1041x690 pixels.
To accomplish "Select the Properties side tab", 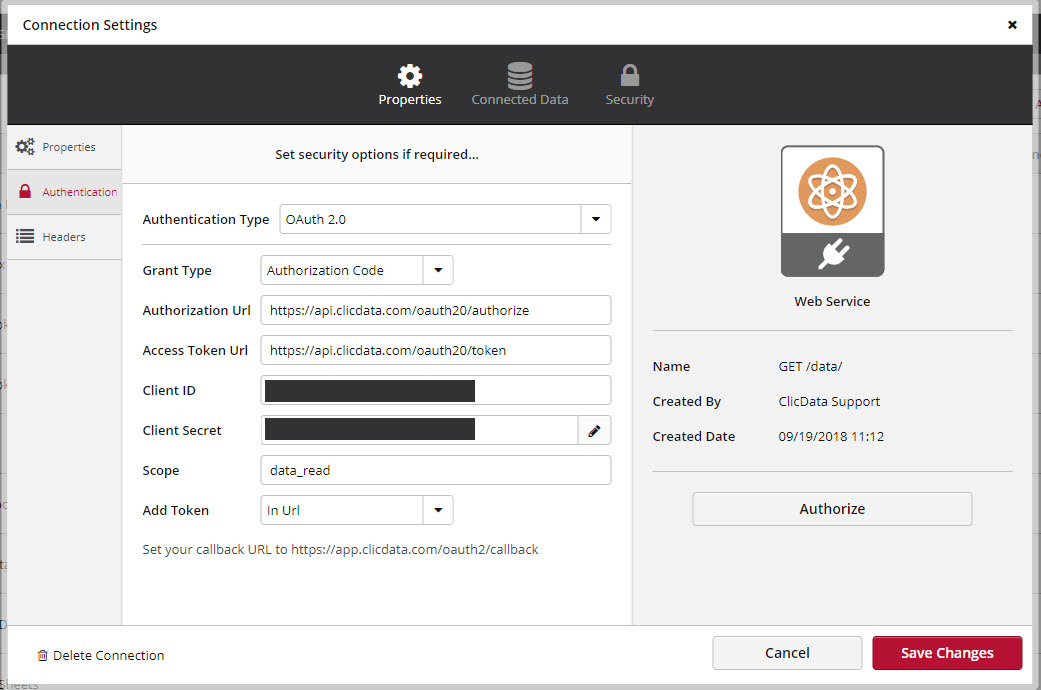I will (65, 147).
